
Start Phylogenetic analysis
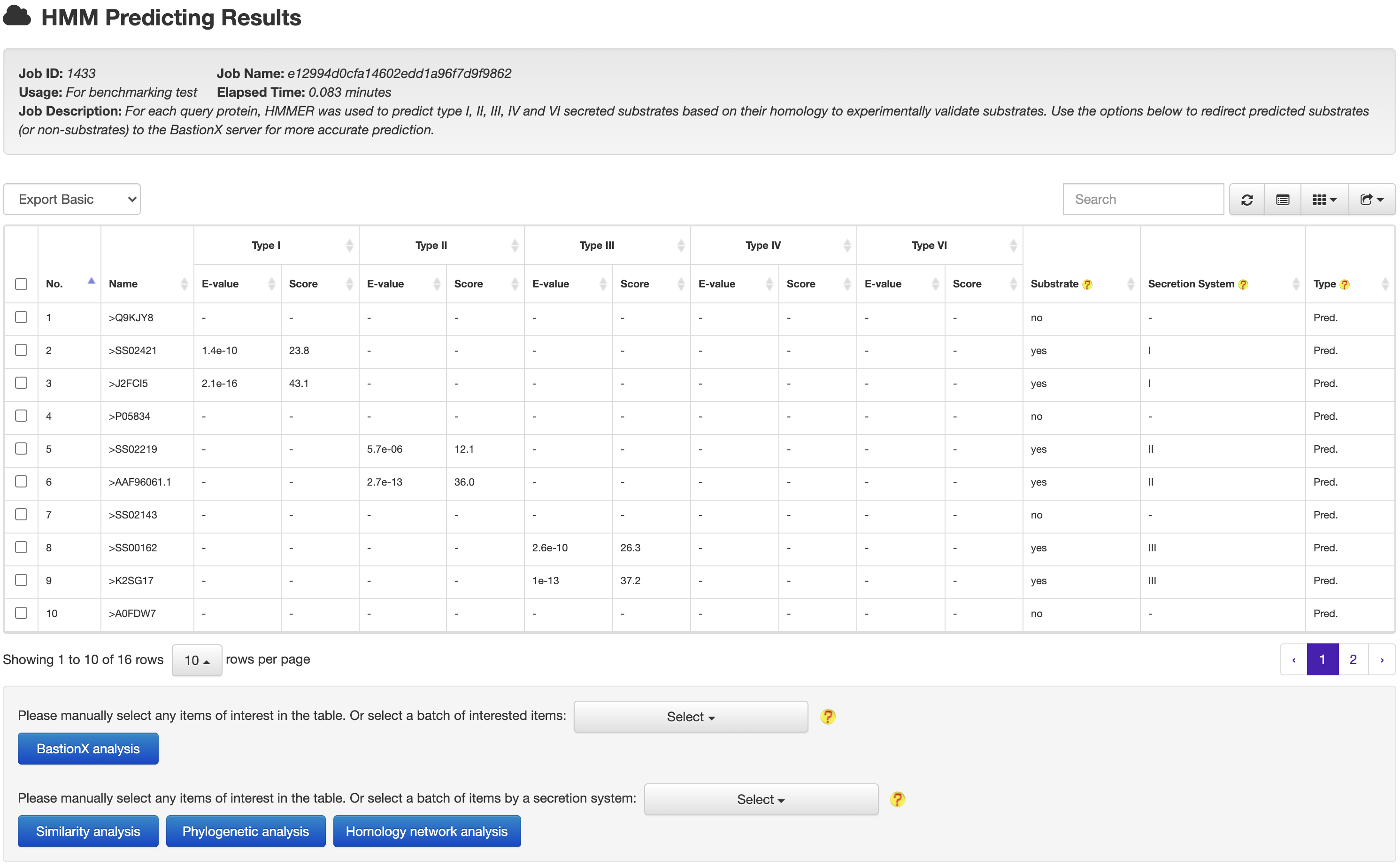pos(245,831)
